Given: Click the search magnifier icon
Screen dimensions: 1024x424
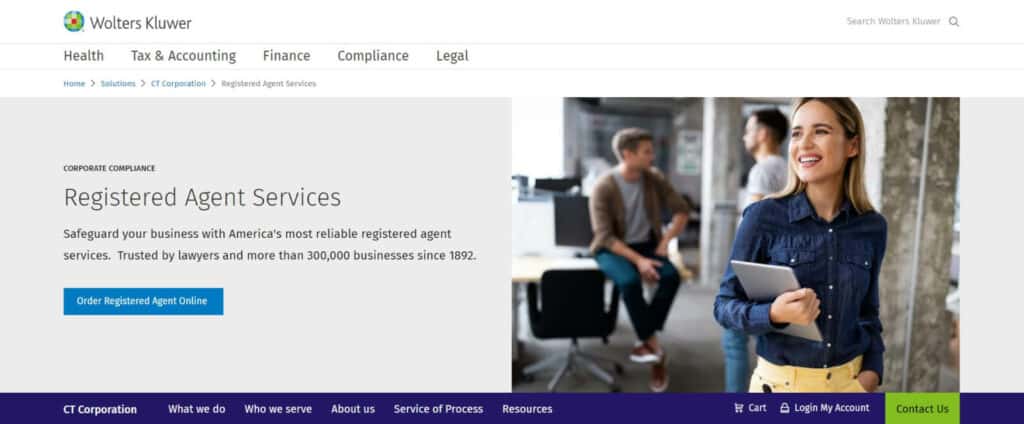Looking at the screenshot, I should pos(954,21).
